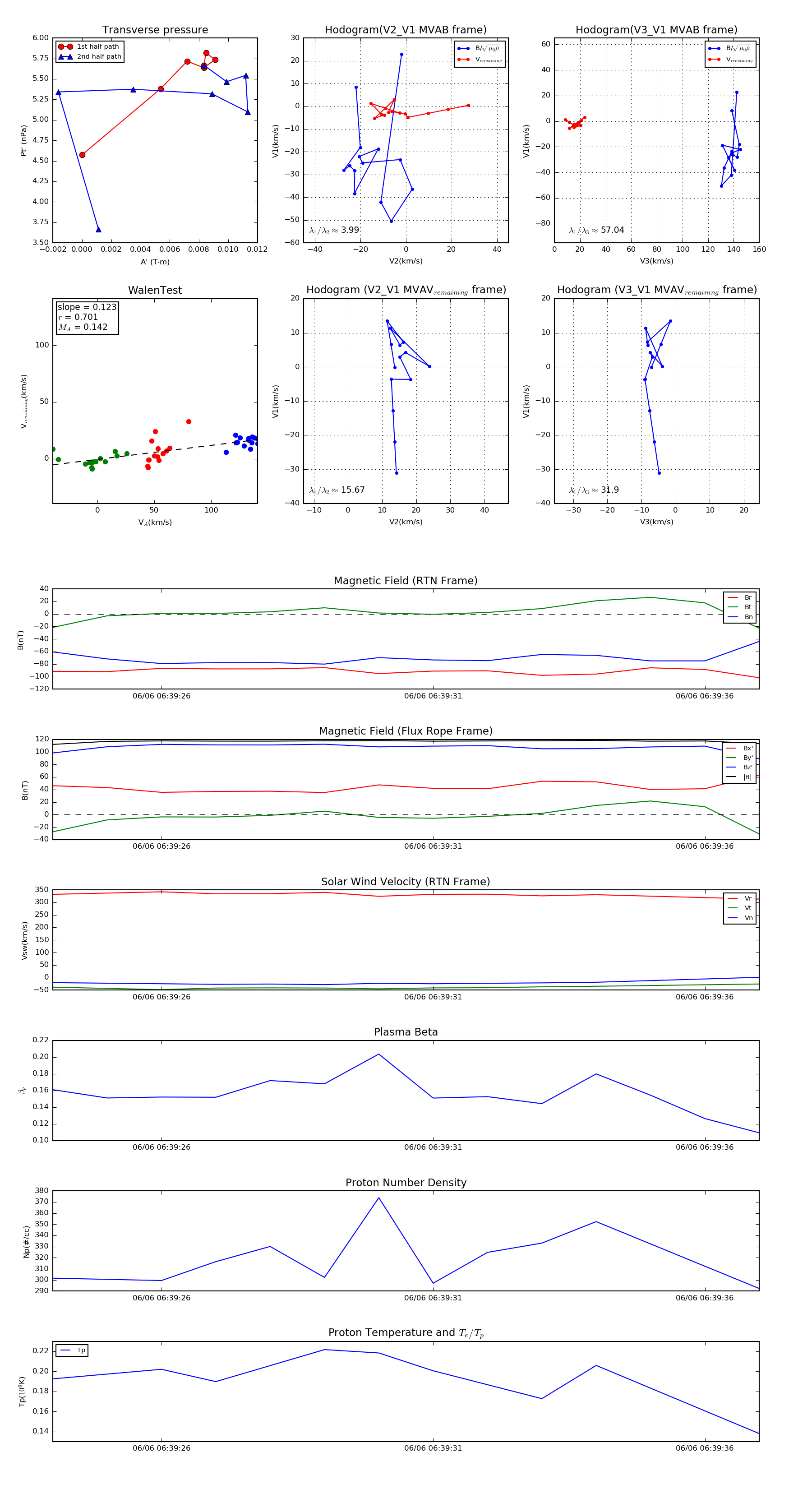Click the 'MA = 0.142' annotation
812x1489 pixels.
83,327
